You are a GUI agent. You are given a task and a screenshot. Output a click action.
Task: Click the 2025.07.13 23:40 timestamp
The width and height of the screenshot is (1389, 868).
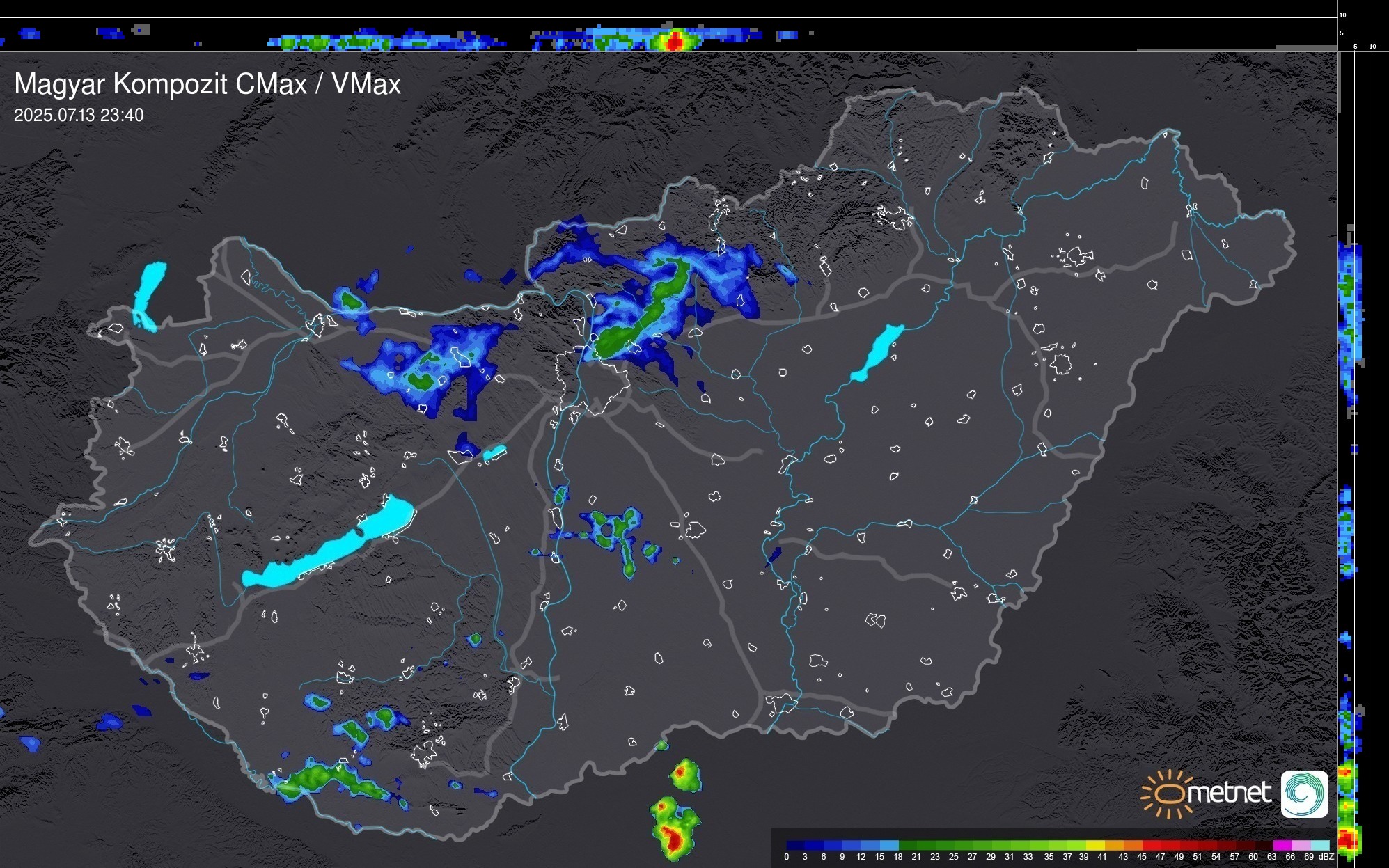coord(79,116)
